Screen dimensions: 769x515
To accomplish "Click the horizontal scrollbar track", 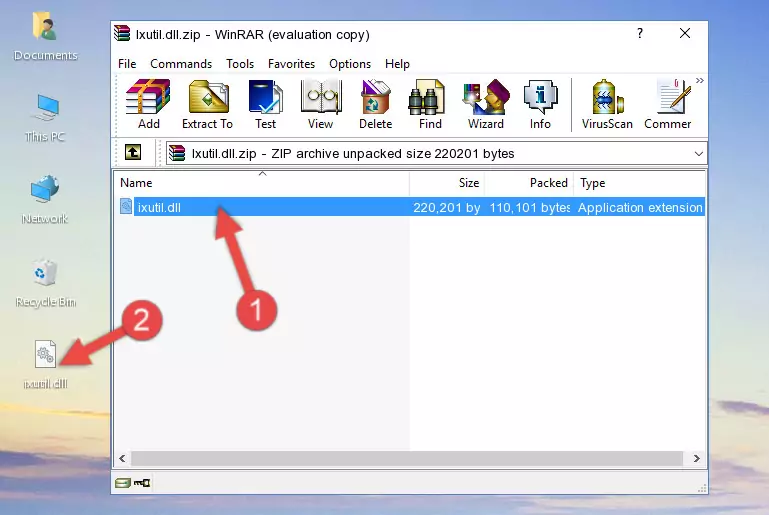I will pyautogui.click(x=407, y=459).
